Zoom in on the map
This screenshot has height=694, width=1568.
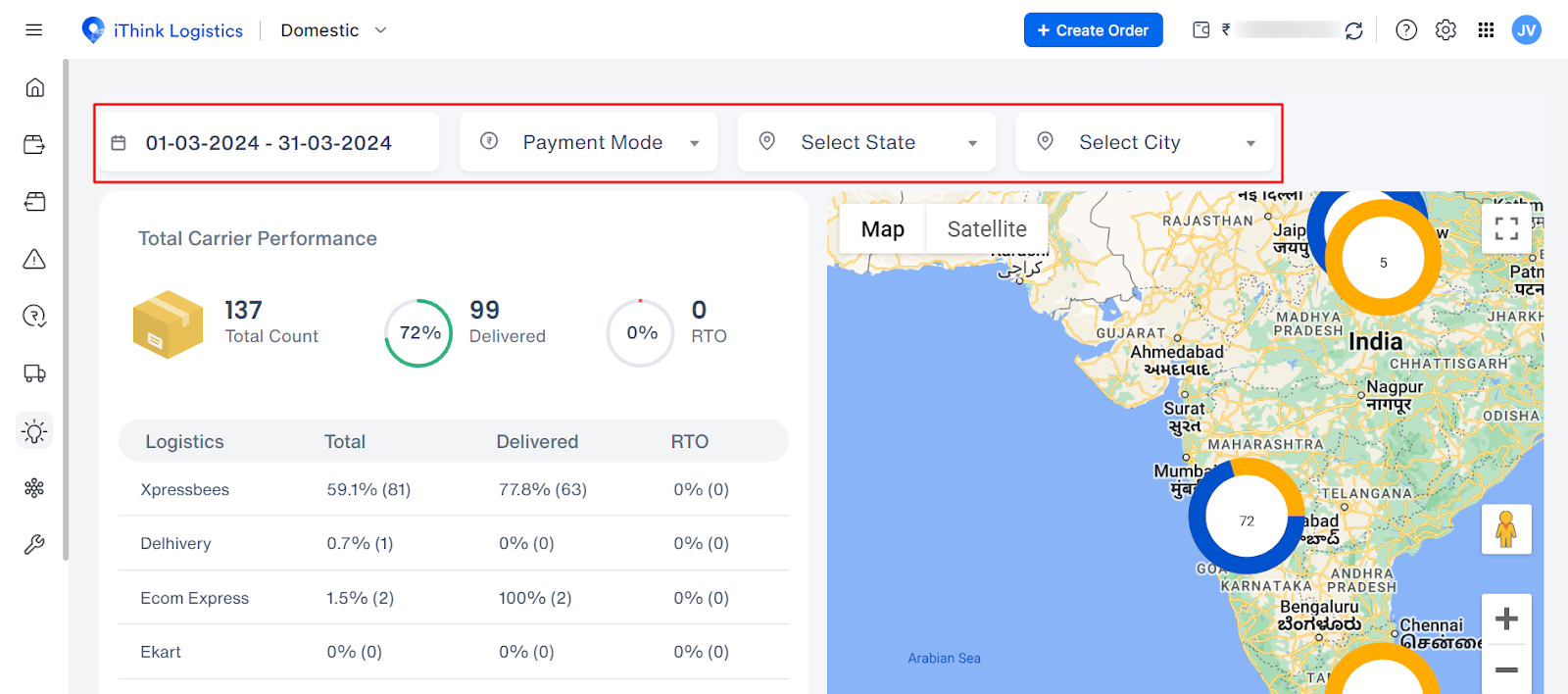point(1506,619)
